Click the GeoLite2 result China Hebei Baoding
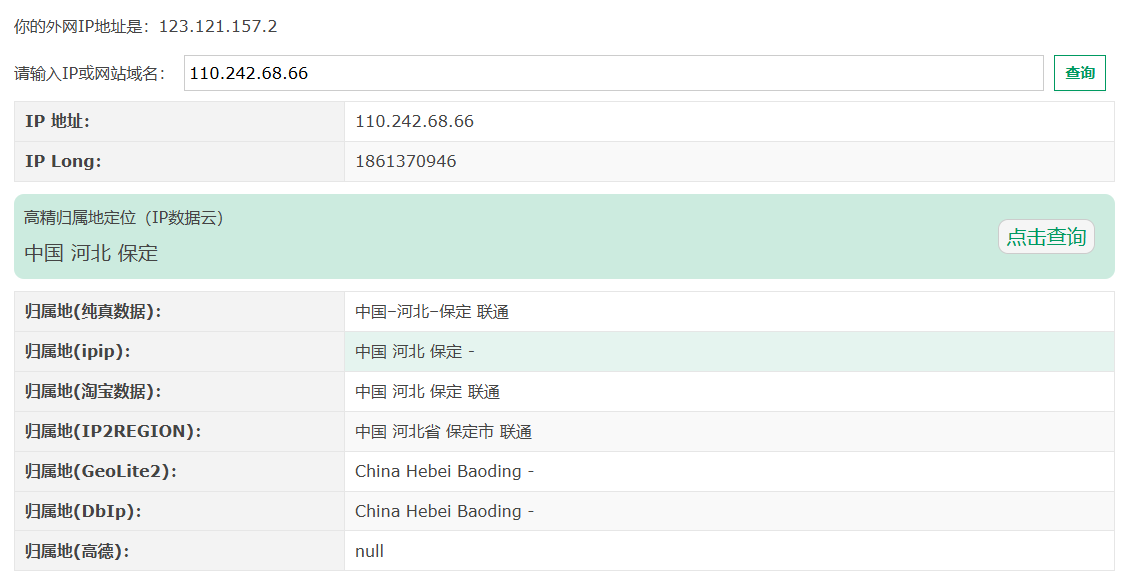The height and width of the screenshot is (586, 1126). point(444,471)
